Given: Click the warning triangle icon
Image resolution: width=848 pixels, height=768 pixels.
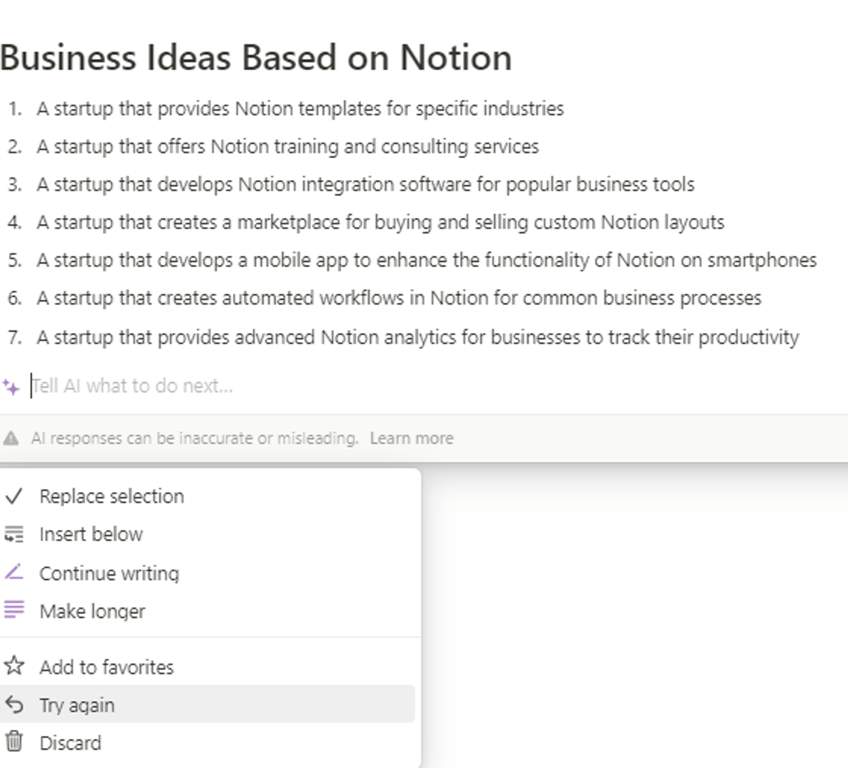Looking at the screenshot, I should [11, 438].
